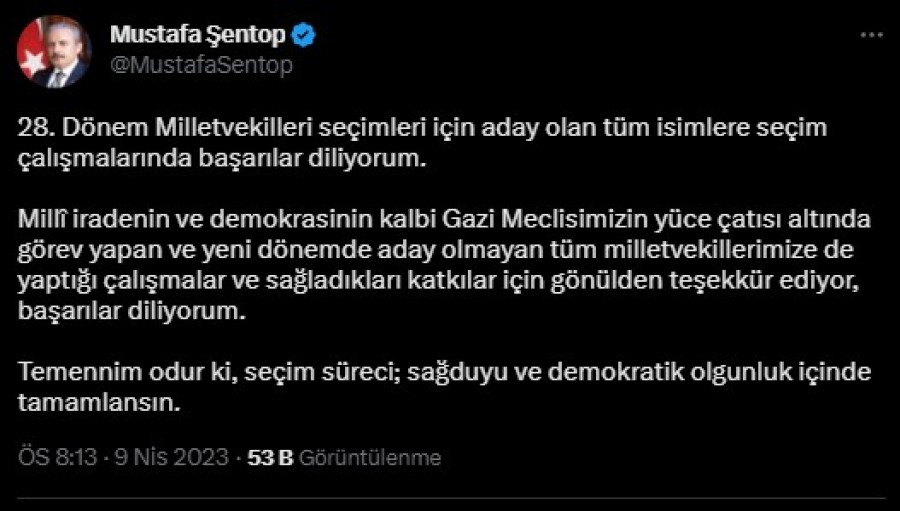Click the blue verified badge
The image size is (900, 511).
click(304, 37)
